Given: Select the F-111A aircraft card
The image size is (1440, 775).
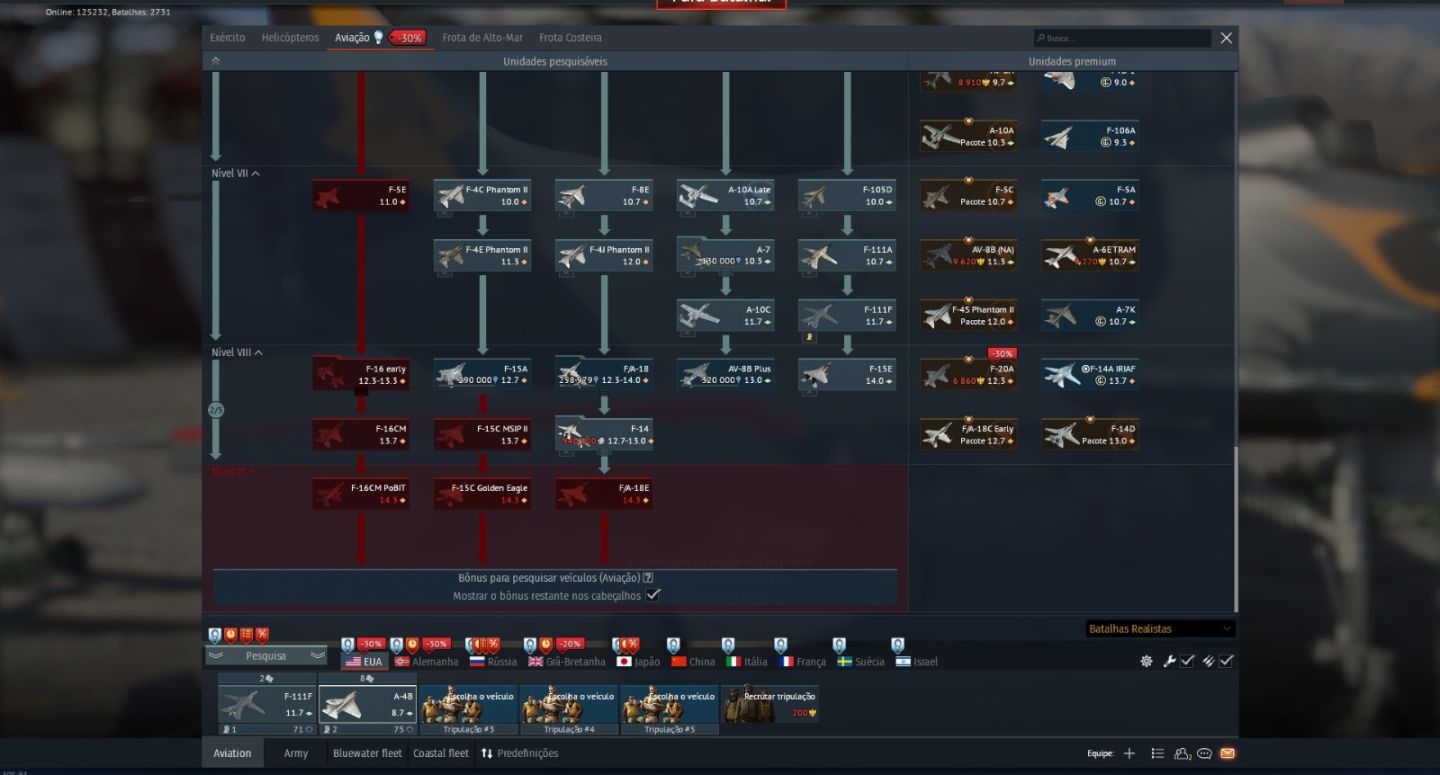Looking at the screenshot, I should 847,256.
